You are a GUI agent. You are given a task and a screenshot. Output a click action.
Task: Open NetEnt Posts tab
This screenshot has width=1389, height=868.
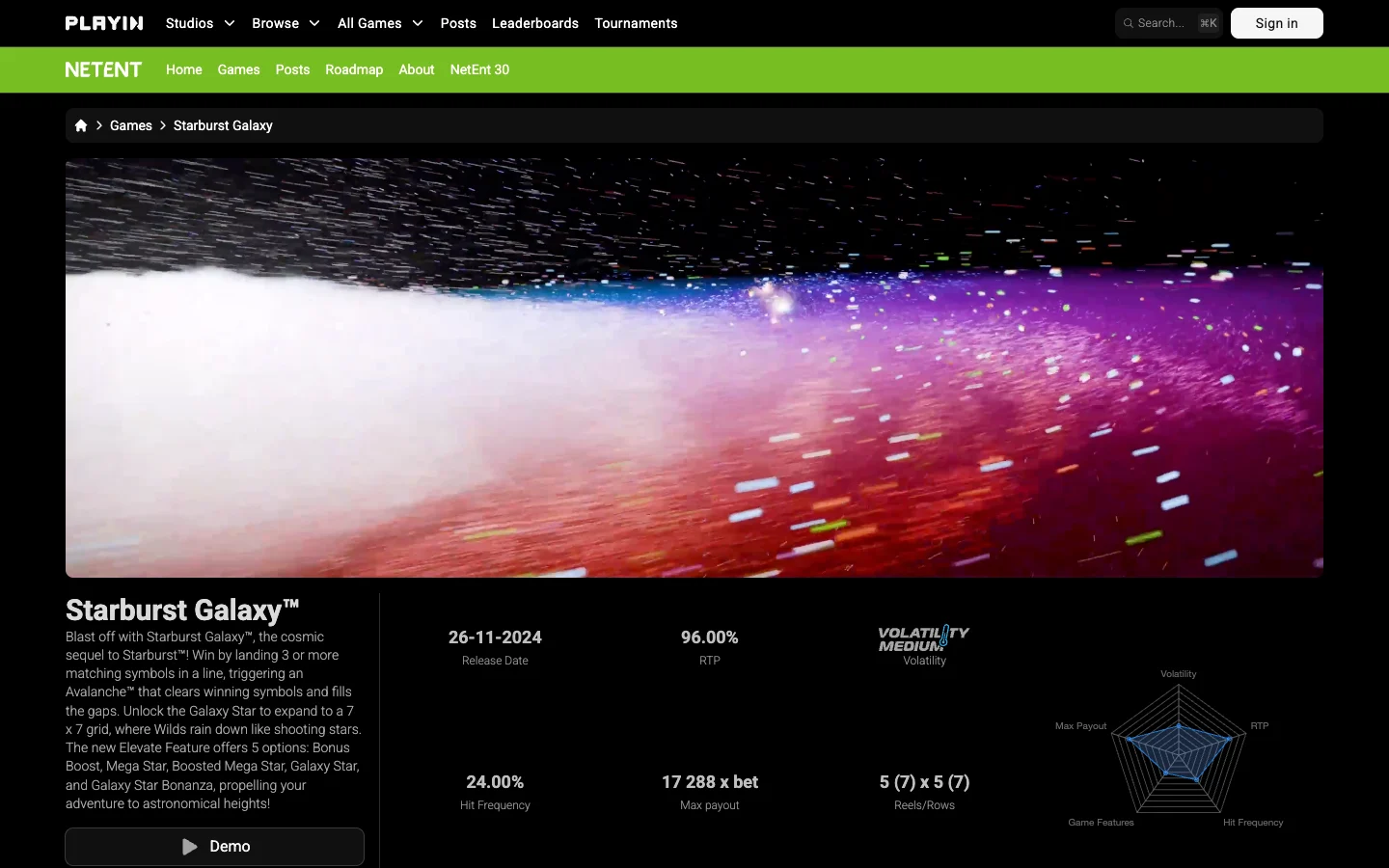coord(292,69)
